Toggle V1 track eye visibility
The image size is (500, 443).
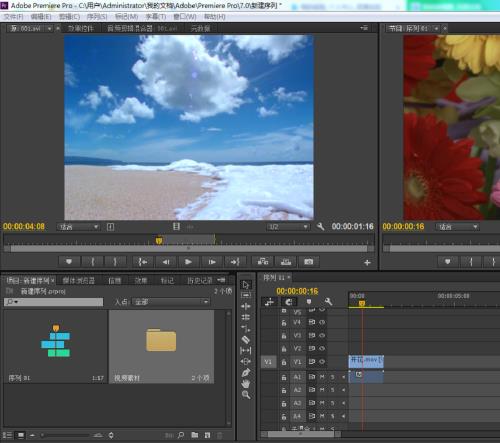(x=322, y=362)
